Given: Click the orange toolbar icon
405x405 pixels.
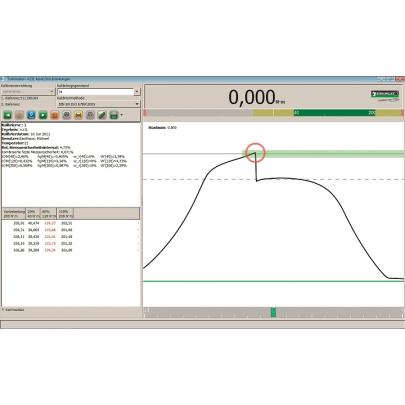Looking at the screenshot, I should click(55, 115).
